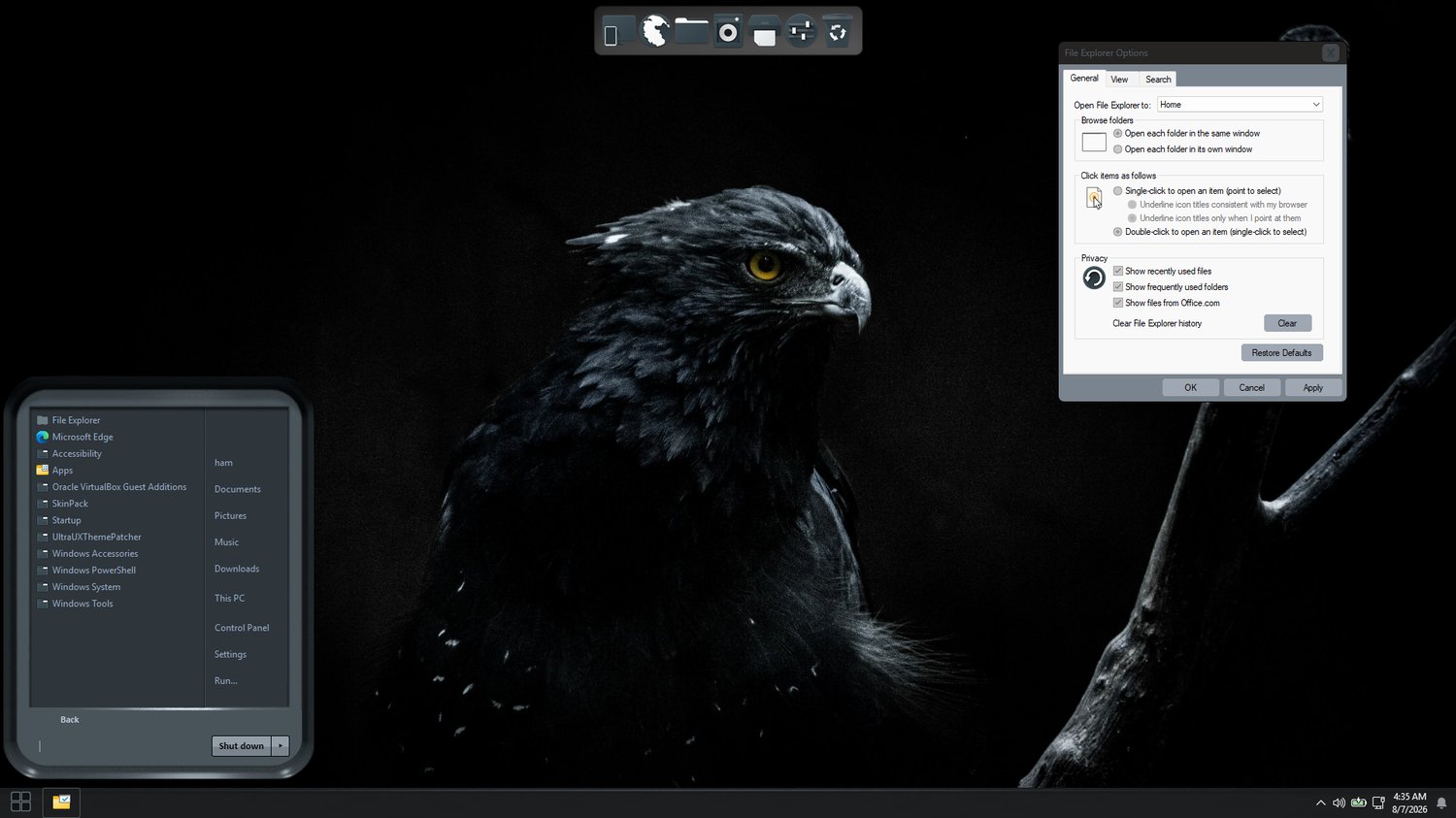Image resolution: width=1456 pixels, height=818 pixels.
Task: Launch the globe browser icon in the dock
Action: coord(655,31)
